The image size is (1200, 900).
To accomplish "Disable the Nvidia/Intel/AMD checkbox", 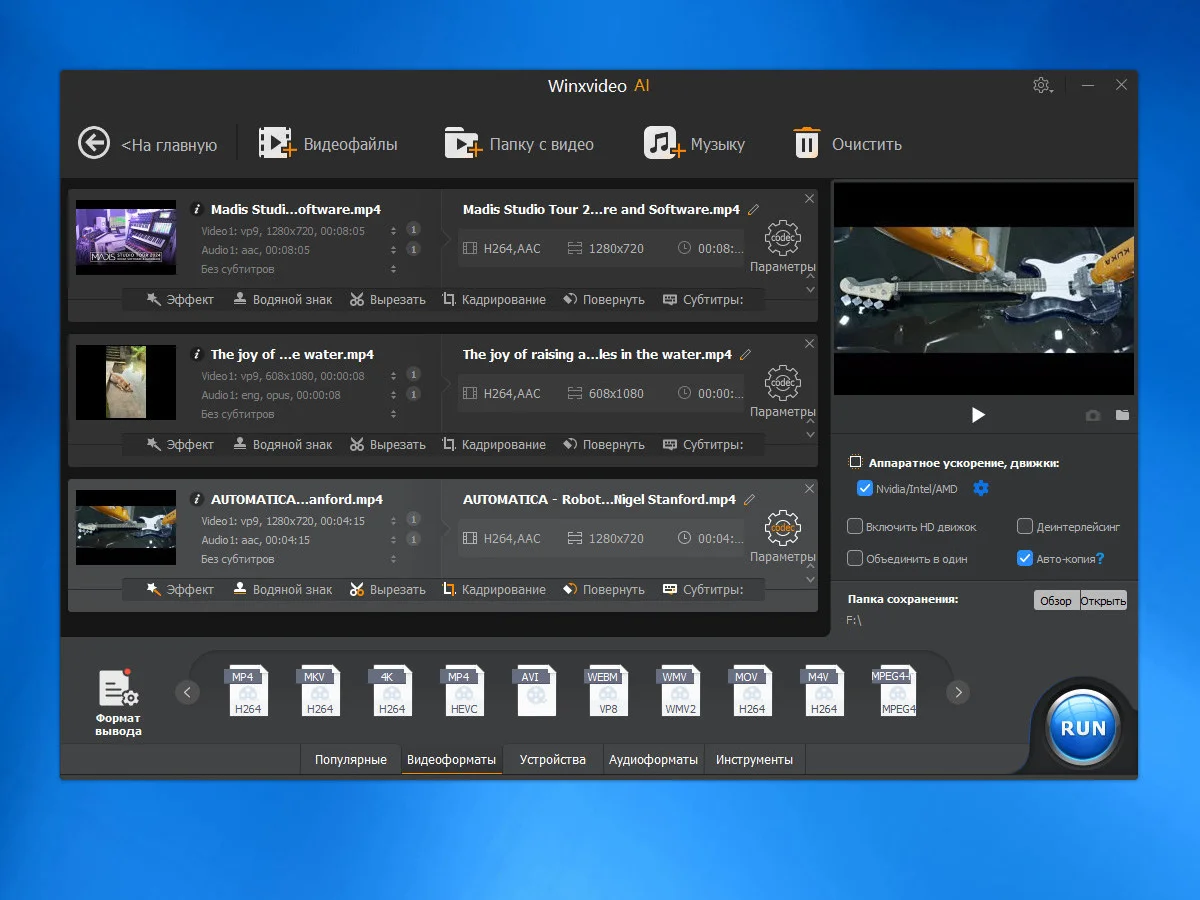I will [x=865, y=488].
